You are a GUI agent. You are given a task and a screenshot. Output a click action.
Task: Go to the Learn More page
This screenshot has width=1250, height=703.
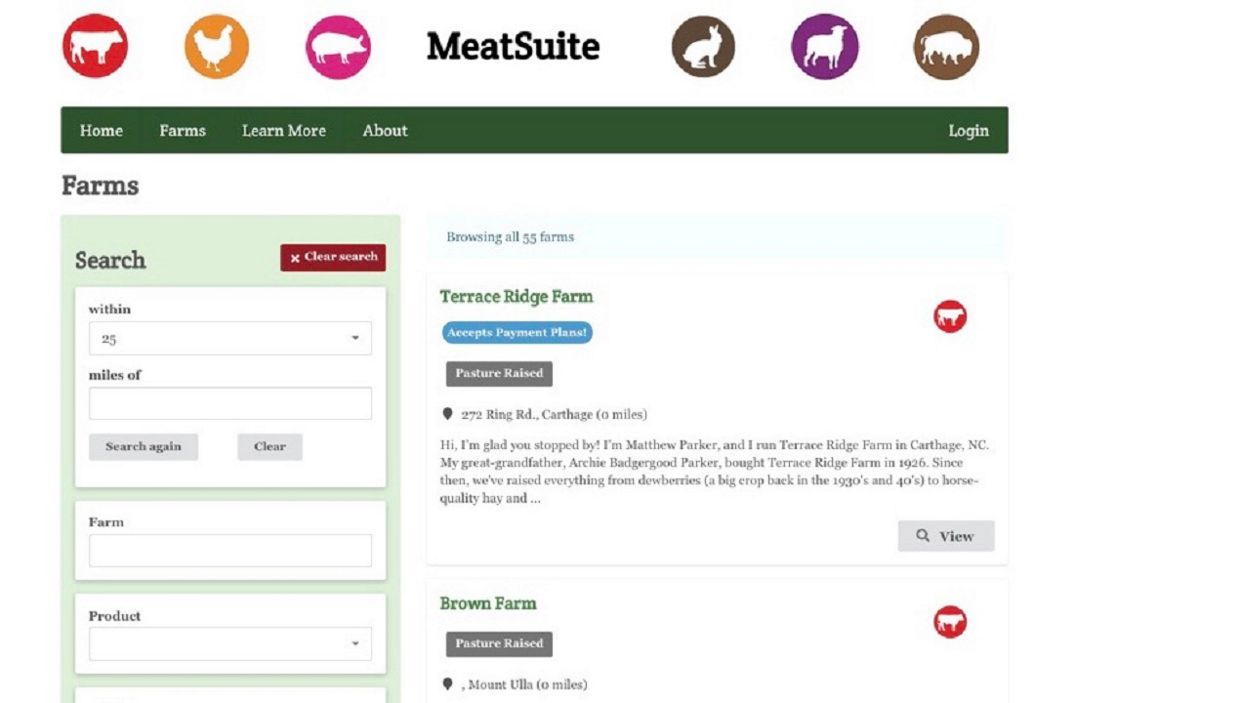coord(284,130)
